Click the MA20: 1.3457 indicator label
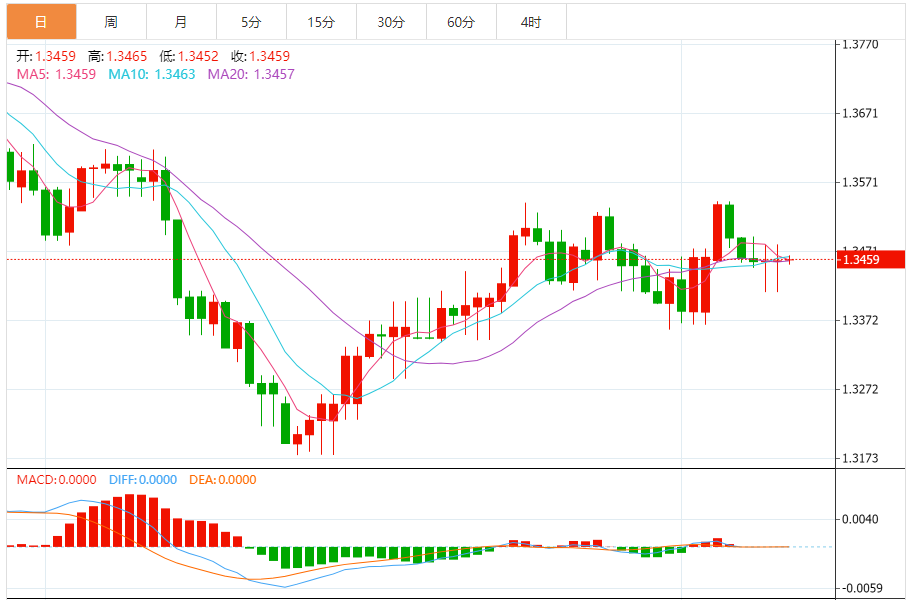This screenshot has height=600, width=910. (251, 74)
